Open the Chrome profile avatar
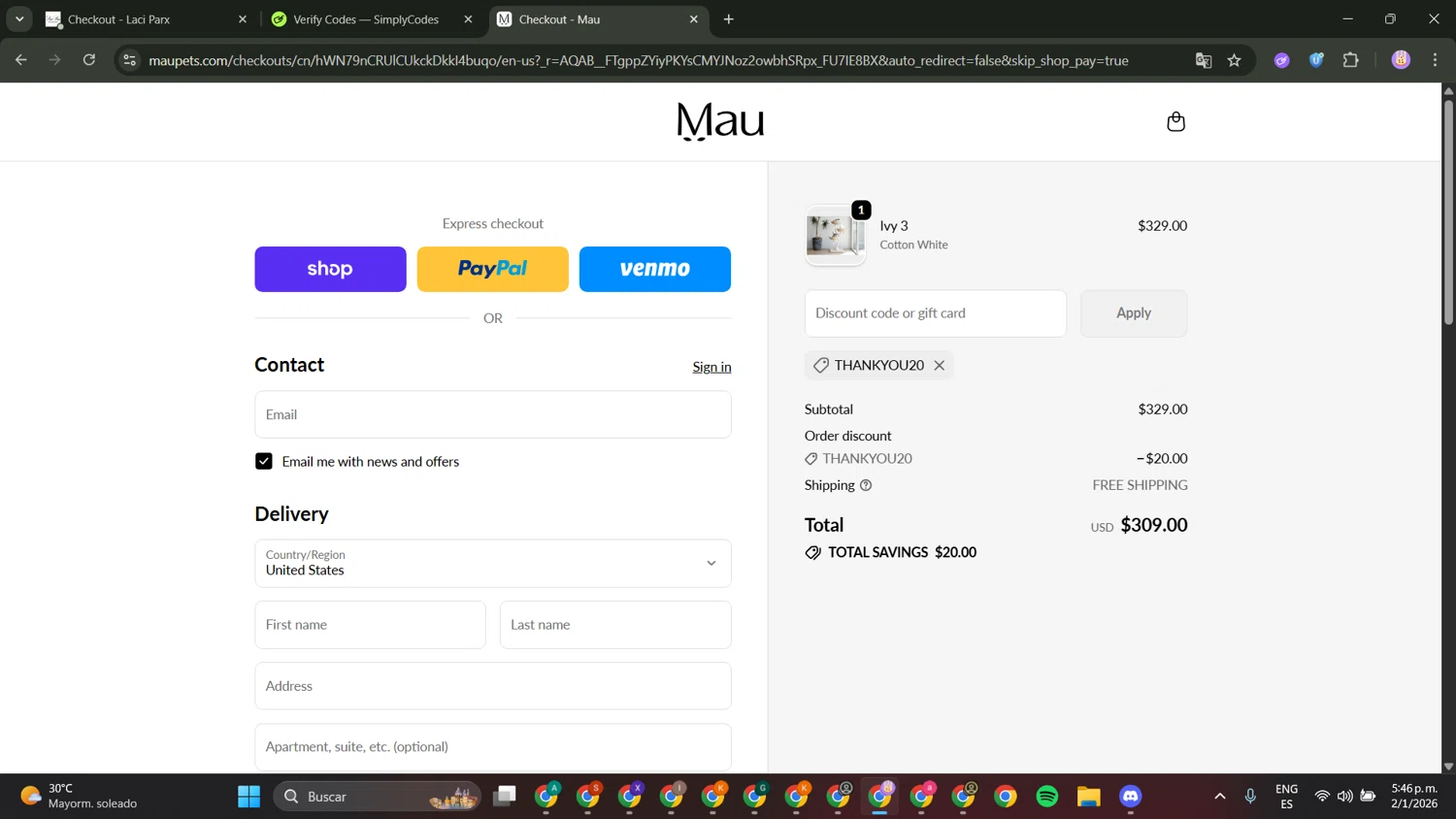Viewport: 1456px width, 819px height. point(1401,60)
